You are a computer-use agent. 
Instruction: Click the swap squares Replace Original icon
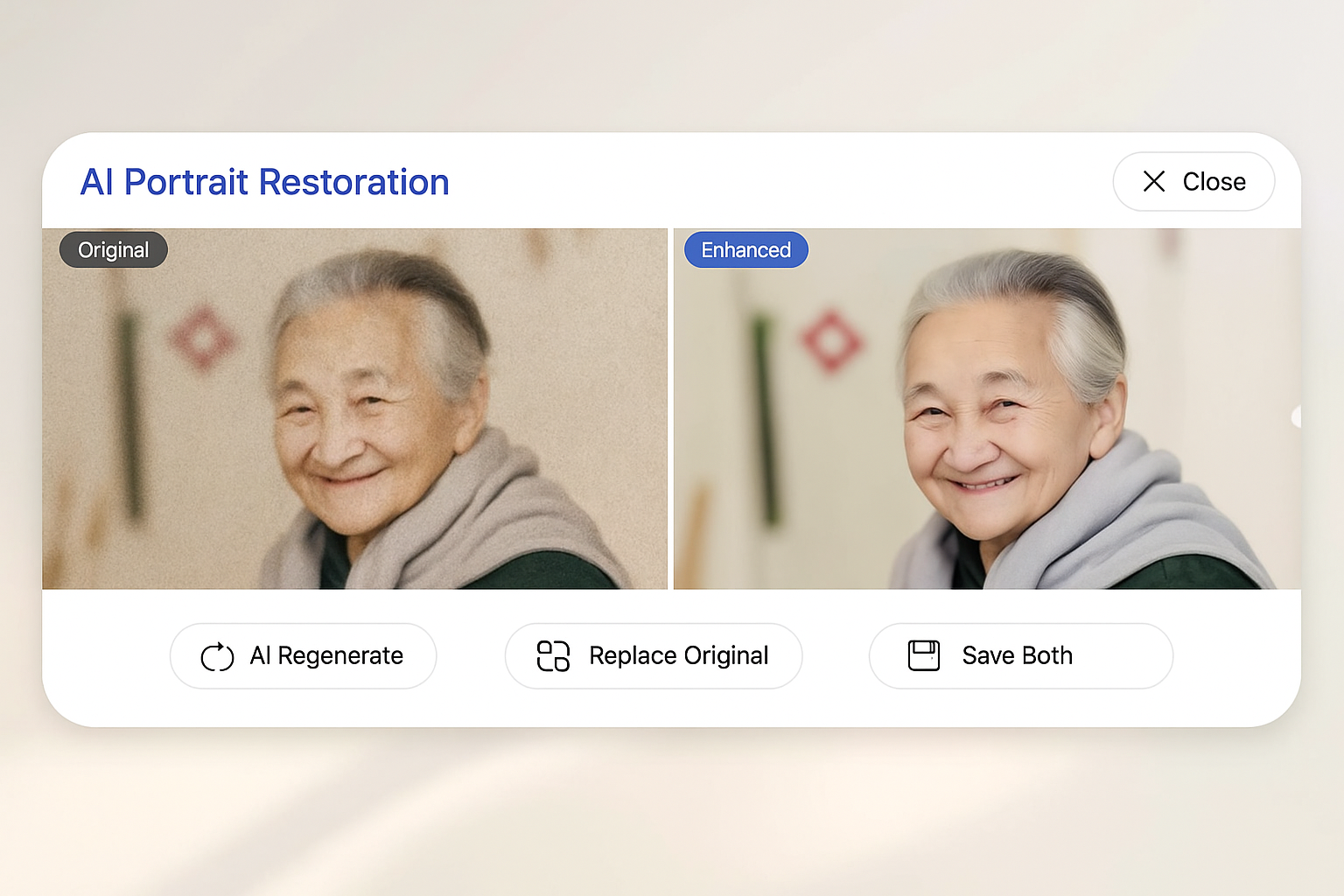pyautogui.click(x=553, y=656)
